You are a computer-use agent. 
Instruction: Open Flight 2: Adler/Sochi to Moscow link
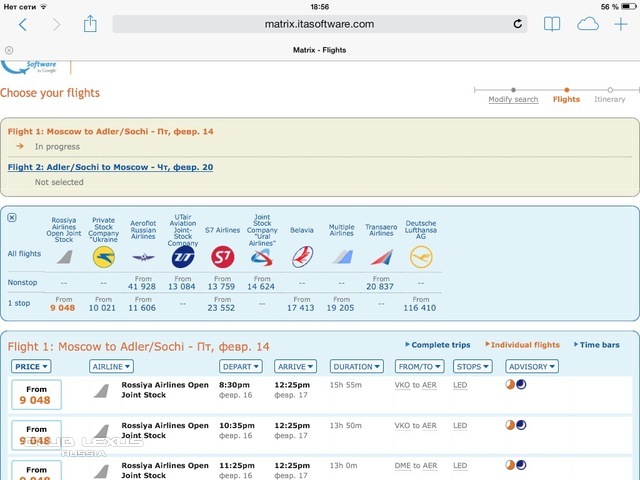[110, 167]
